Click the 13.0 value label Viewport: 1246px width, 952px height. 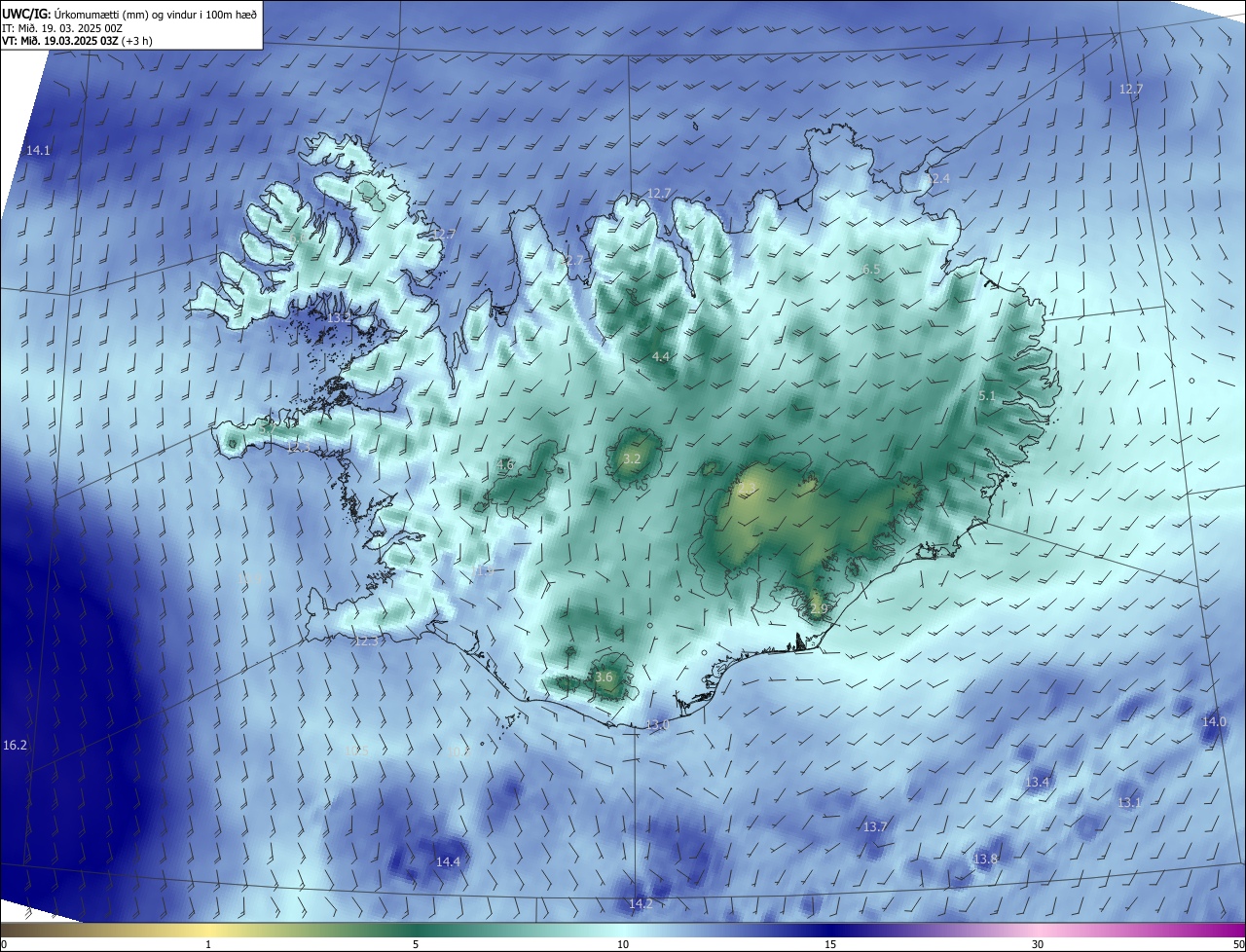(658, 725)
